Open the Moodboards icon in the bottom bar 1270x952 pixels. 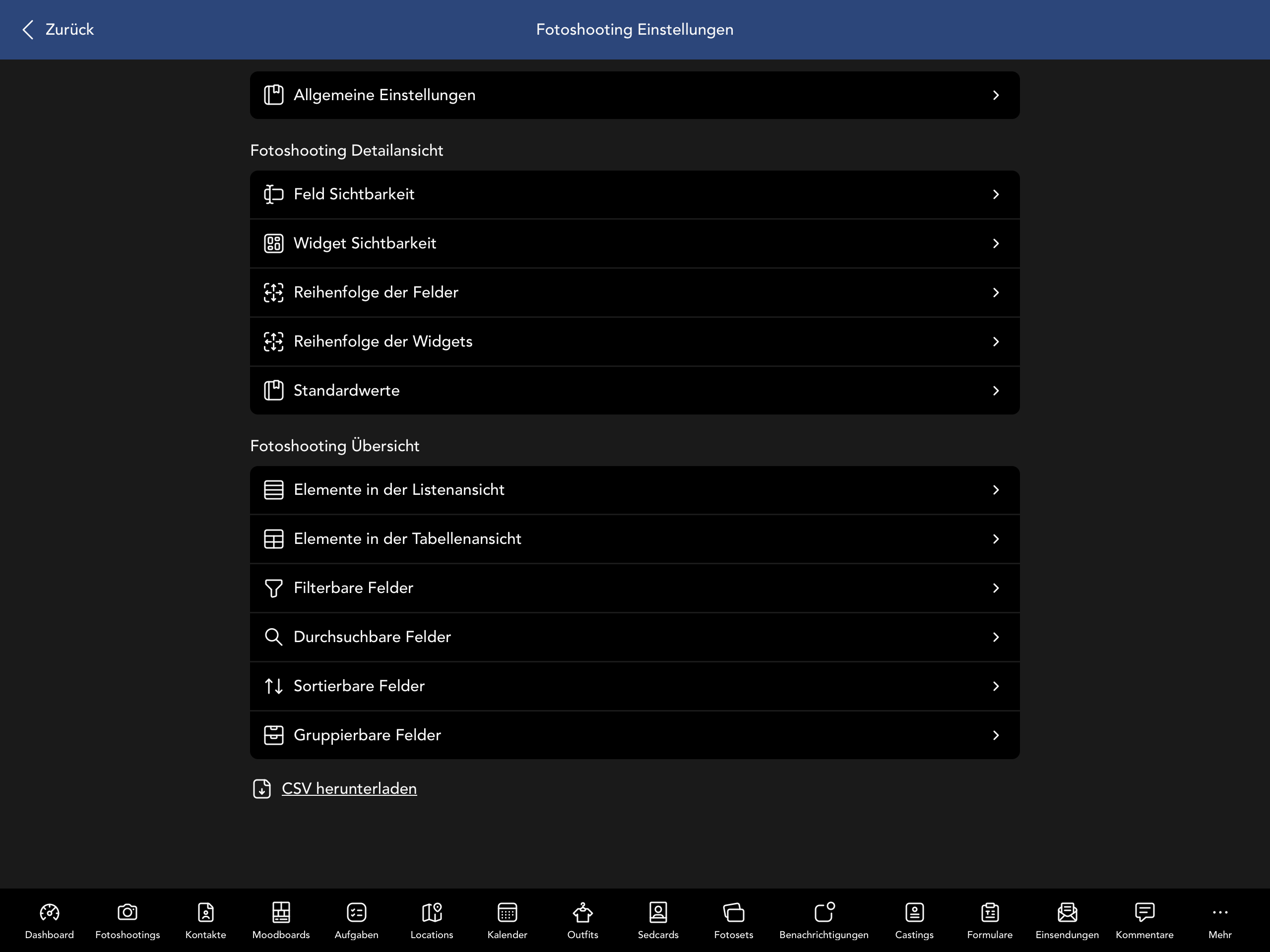point(281,912)
